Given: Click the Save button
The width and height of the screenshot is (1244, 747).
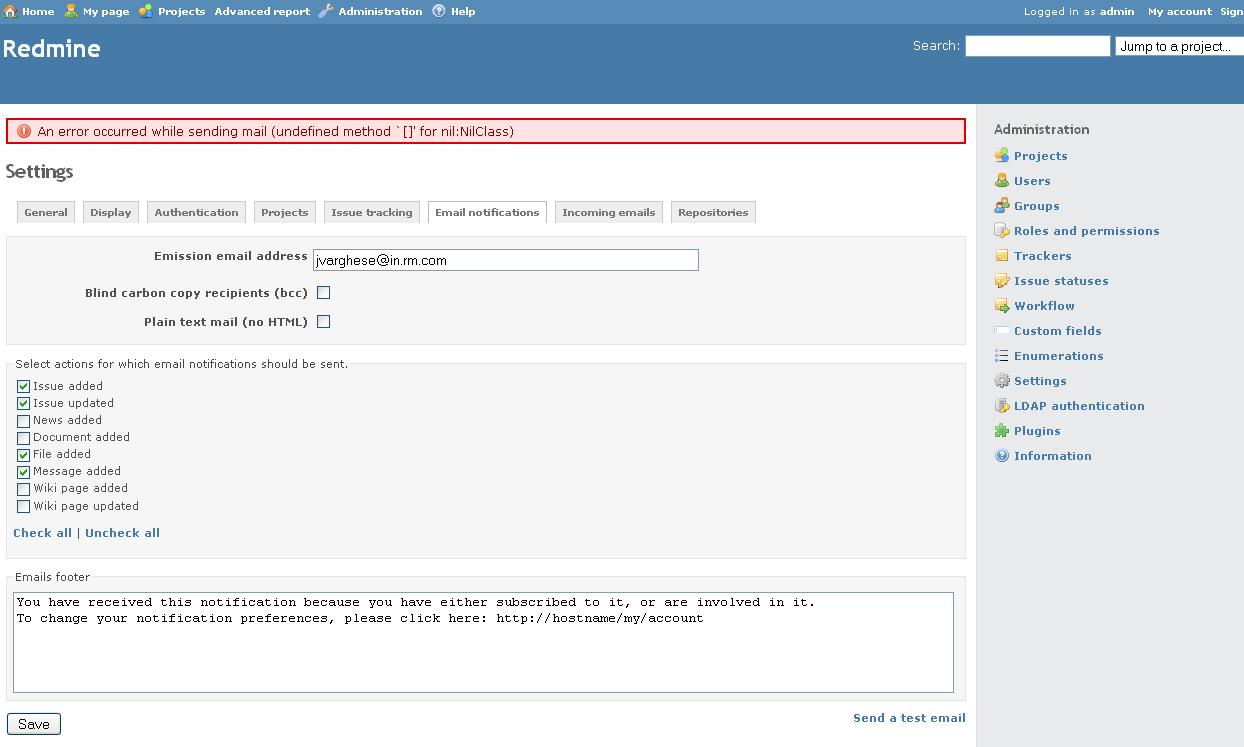Looking at the screenshot, I should point(34,724).
